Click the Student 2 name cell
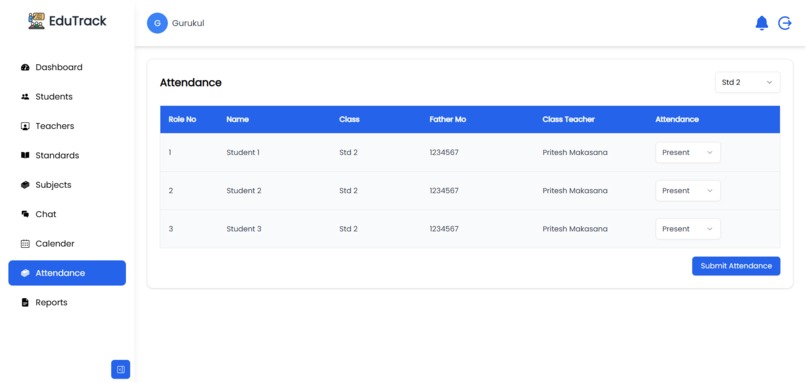Screen dimensions: 806x383 click(244, 191)
